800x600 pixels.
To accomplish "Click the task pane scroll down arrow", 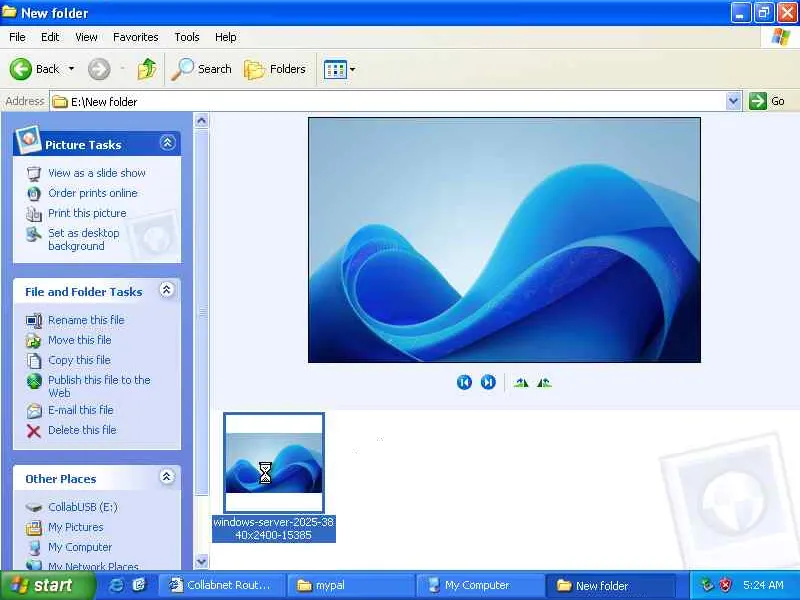I will (202, 562).
